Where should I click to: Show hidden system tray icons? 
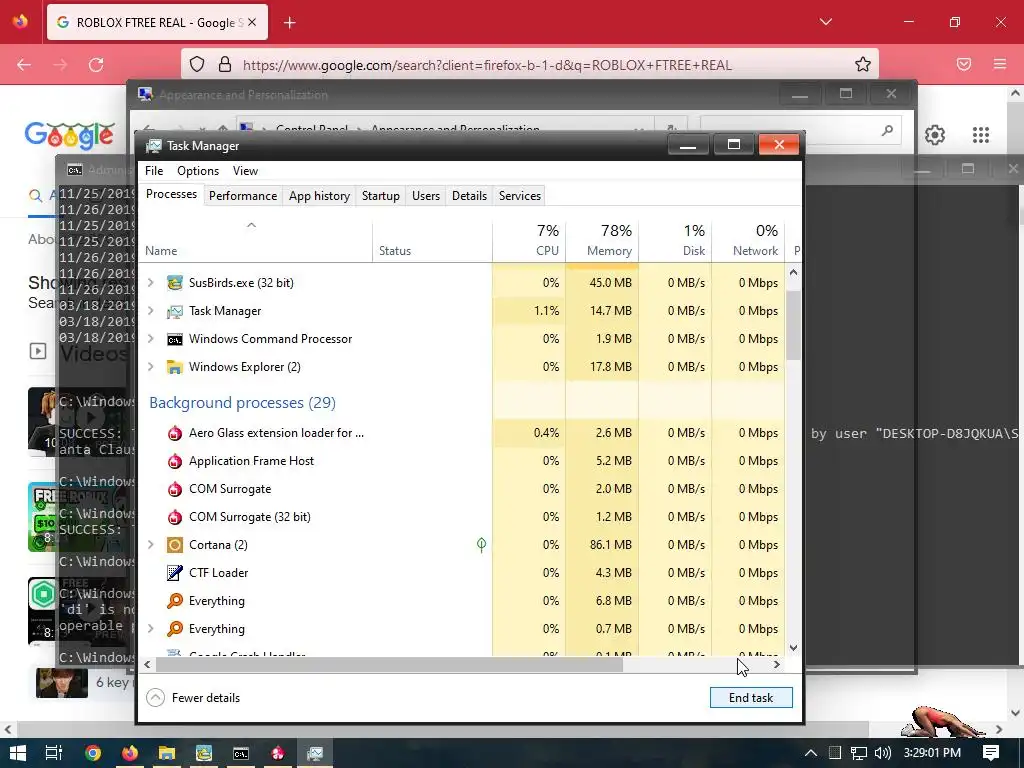pos(810,753)
